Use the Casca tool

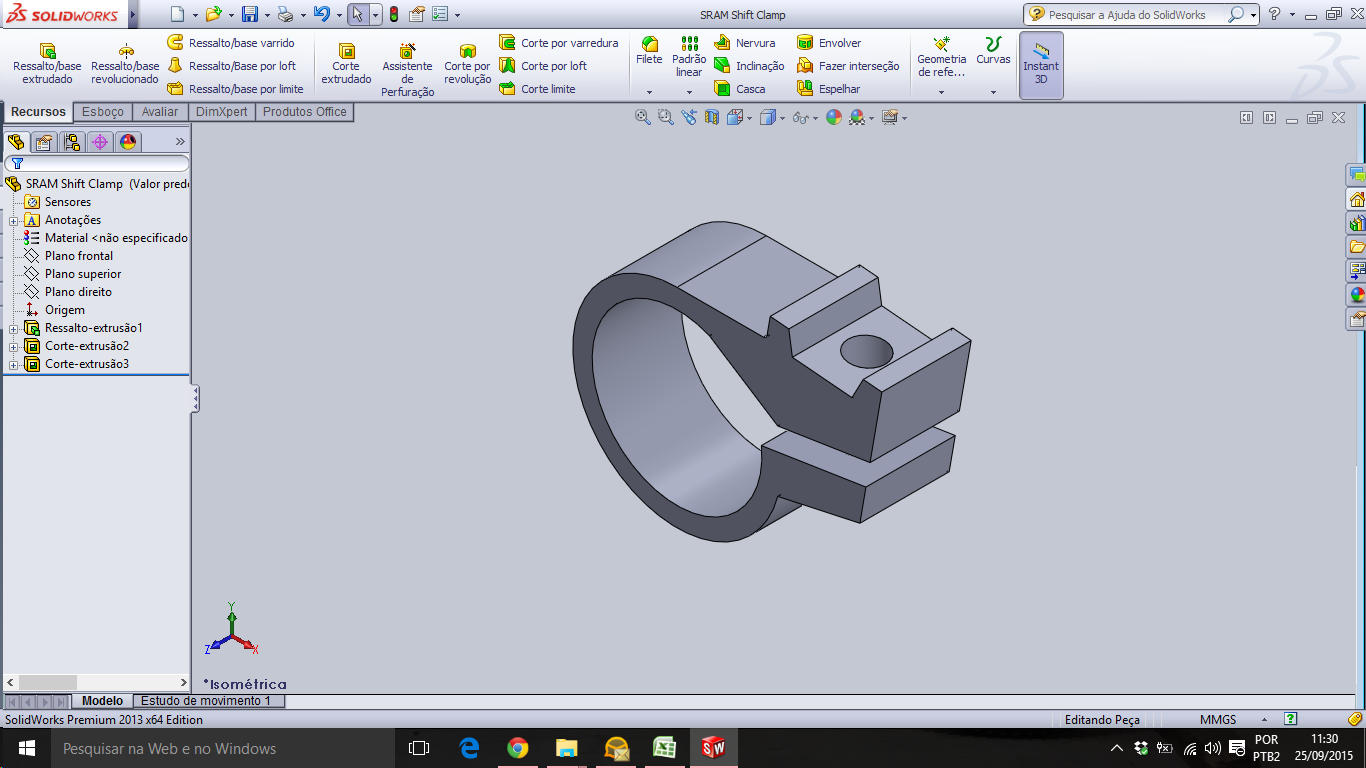(x=739, y=89)
